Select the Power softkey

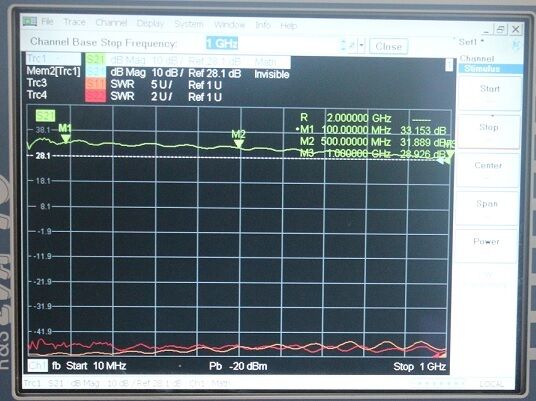486,245
